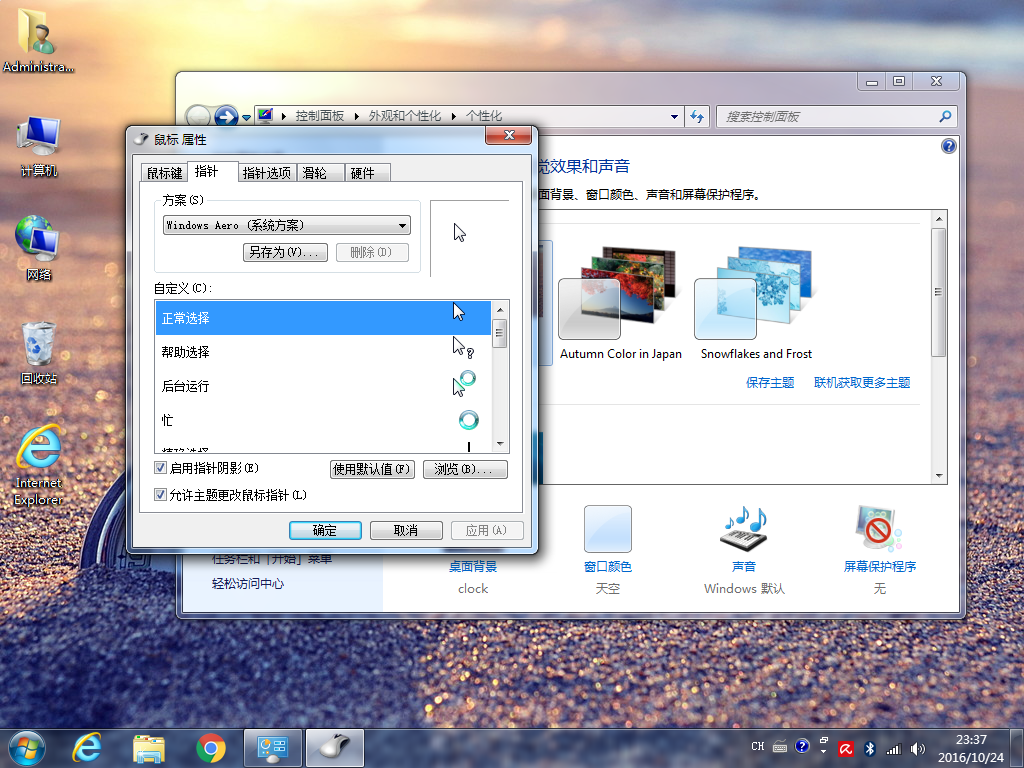1024x768 pixels.
Task: Switch to the 指针选项 tab
Action: pos(266,173)
